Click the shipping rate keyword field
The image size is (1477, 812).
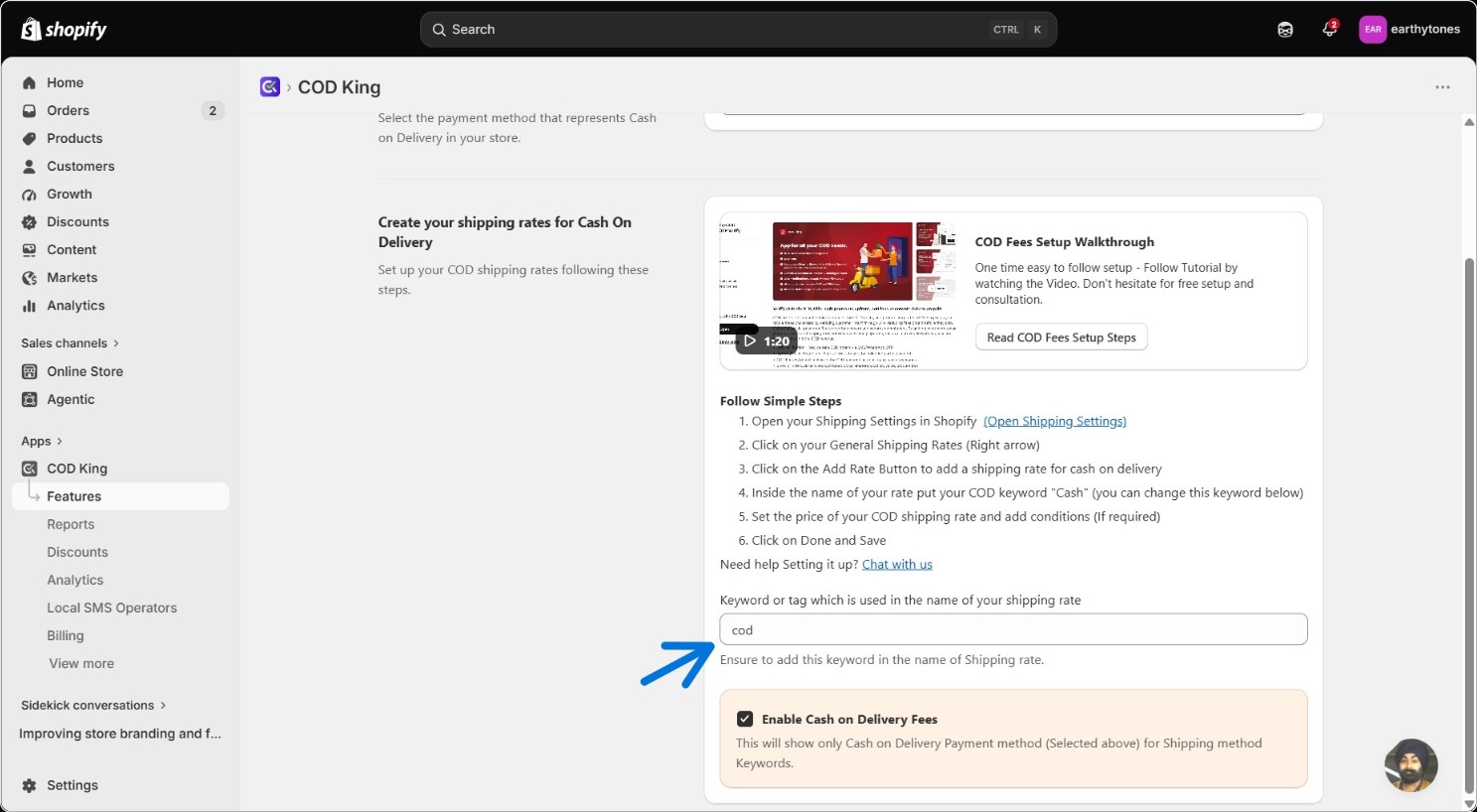click(1013, 629)
